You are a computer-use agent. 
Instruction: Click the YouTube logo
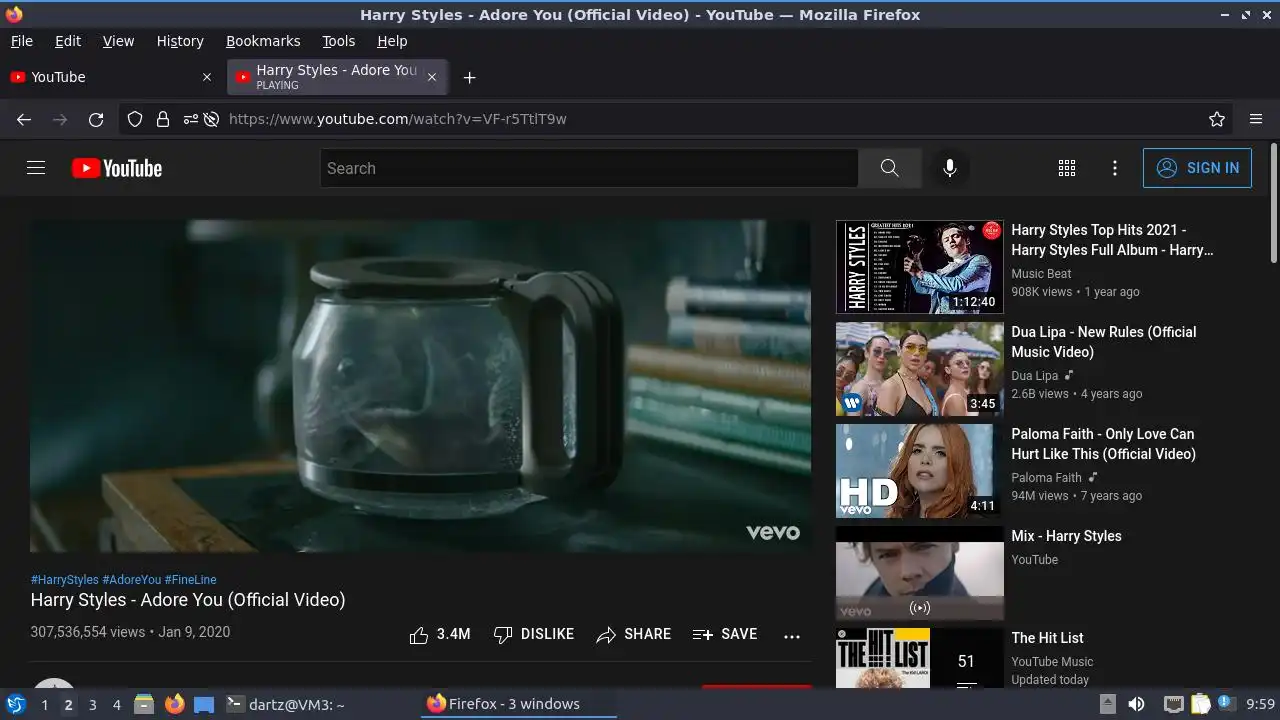pos(117,168)
